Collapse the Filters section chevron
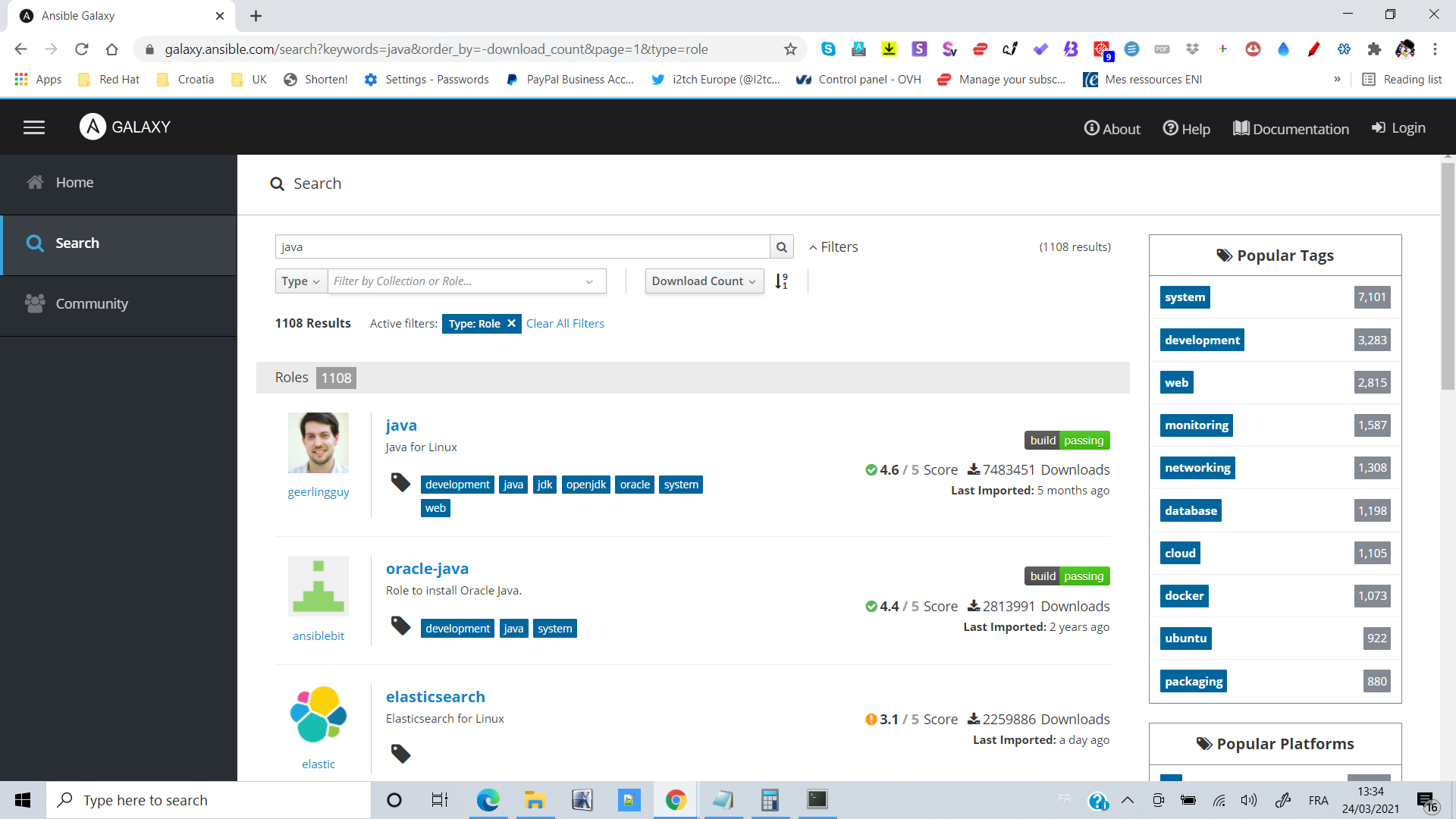Screen dimensions: 1456x819 tap(813, 248)
